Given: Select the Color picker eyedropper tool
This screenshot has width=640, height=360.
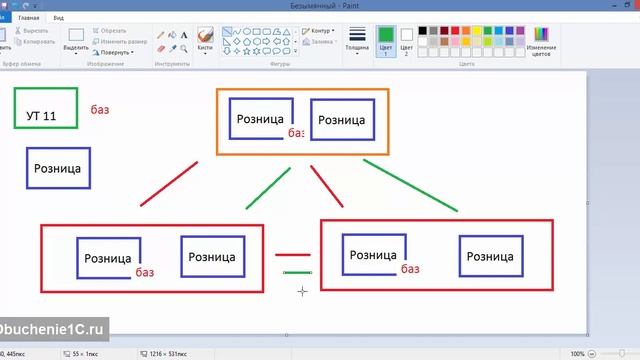Looking at the screenshot, I should 172,49.
